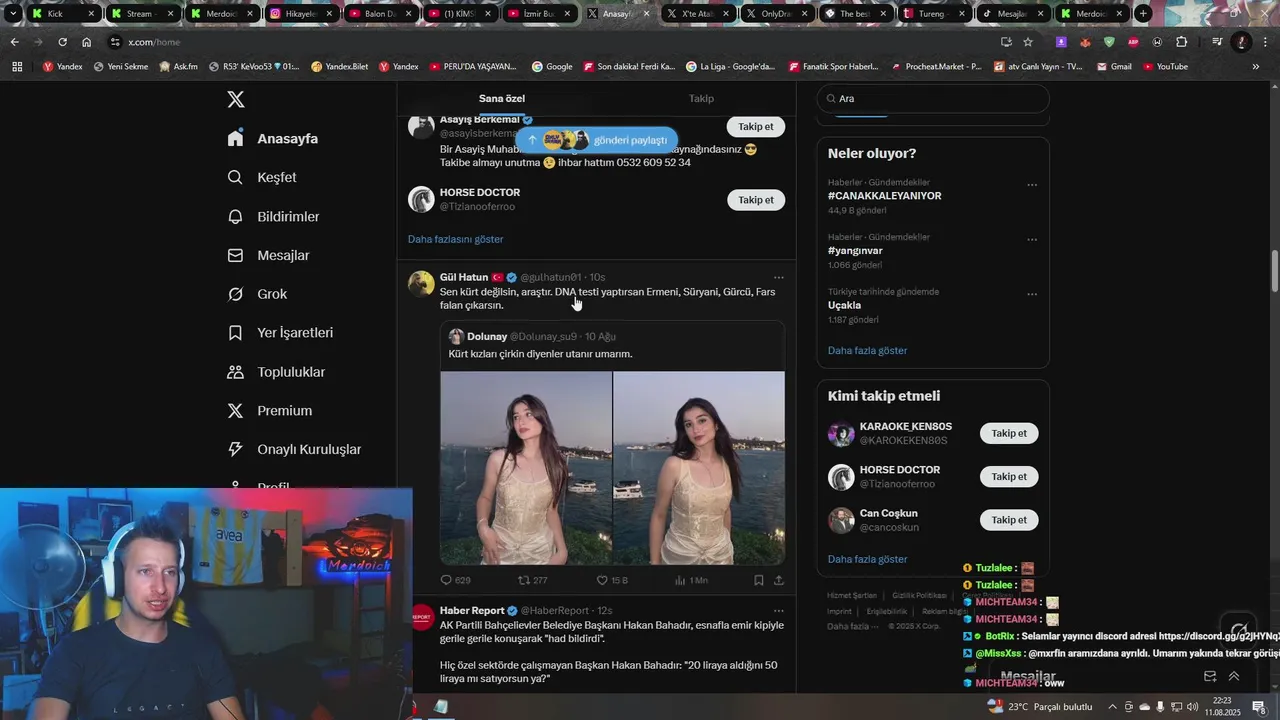This screenshot has width=1280, height=720.
Task: Open Haber Report profile avatar
Action: [421, 617]
